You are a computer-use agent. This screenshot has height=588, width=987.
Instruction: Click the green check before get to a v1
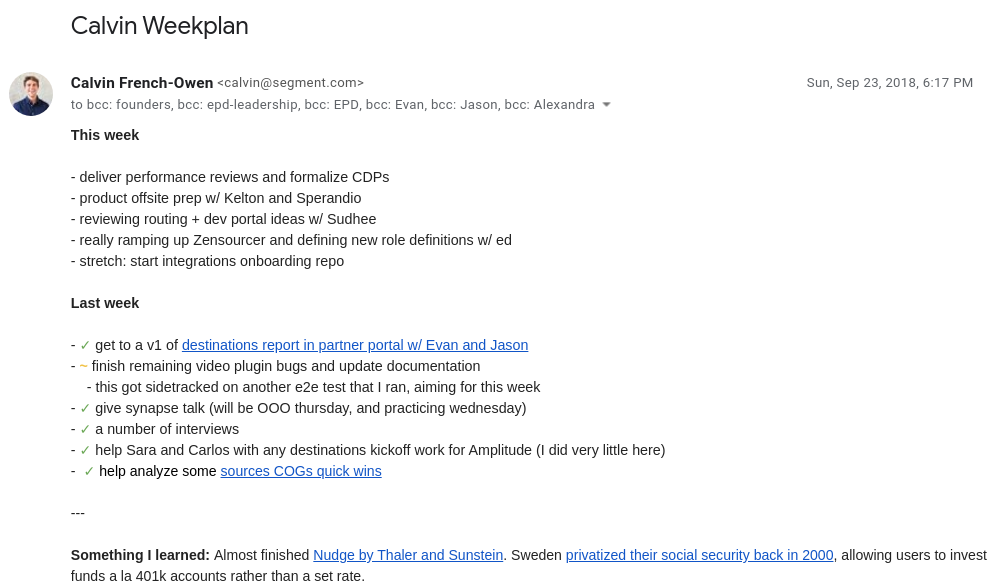pos(85,346)
